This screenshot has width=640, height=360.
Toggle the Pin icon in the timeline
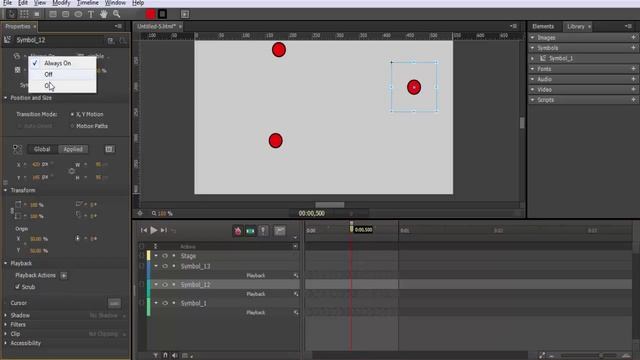[x=263, y=231]
